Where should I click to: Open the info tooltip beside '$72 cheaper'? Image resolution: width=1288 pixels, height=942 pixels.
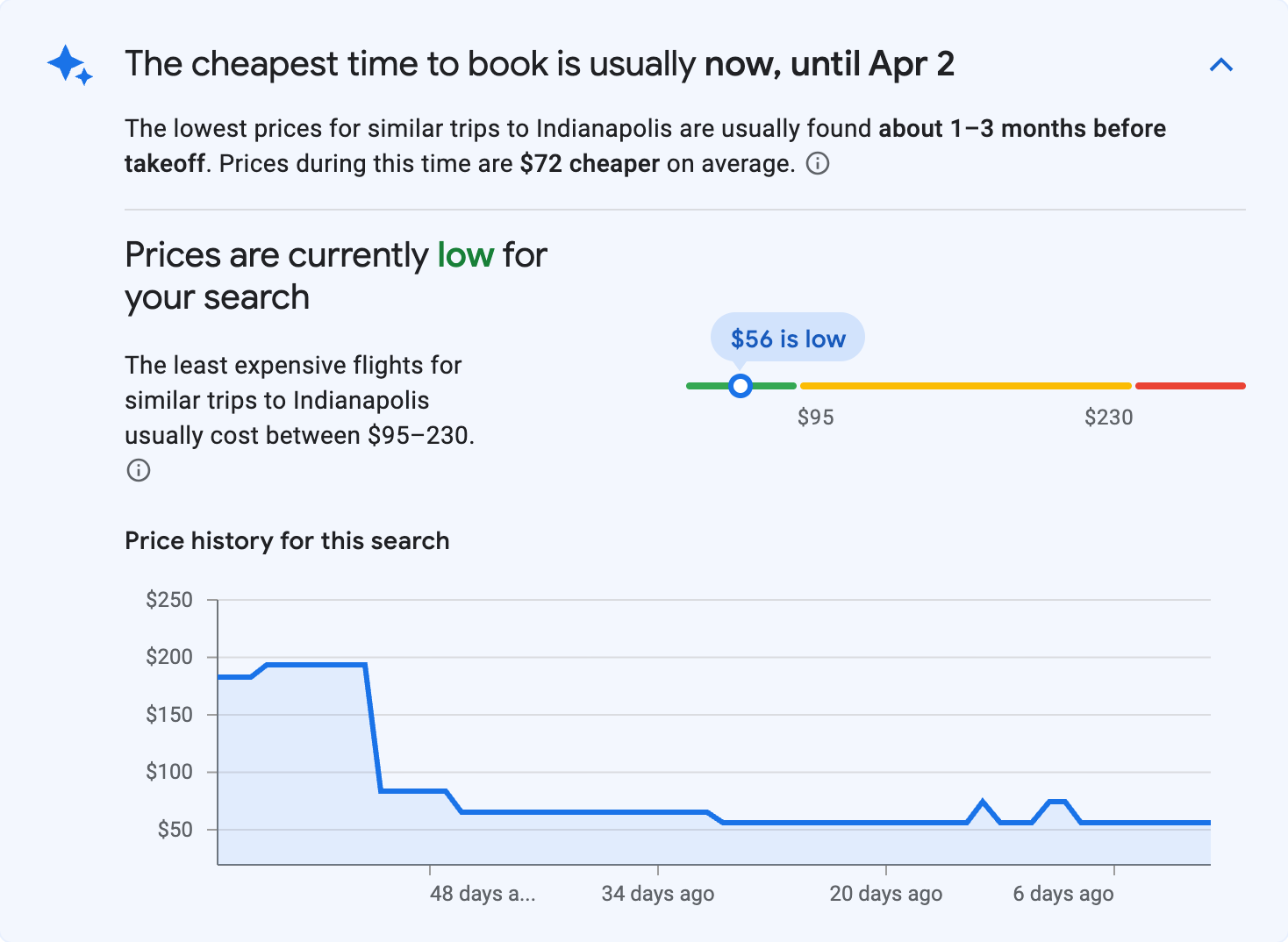(818, 164)
